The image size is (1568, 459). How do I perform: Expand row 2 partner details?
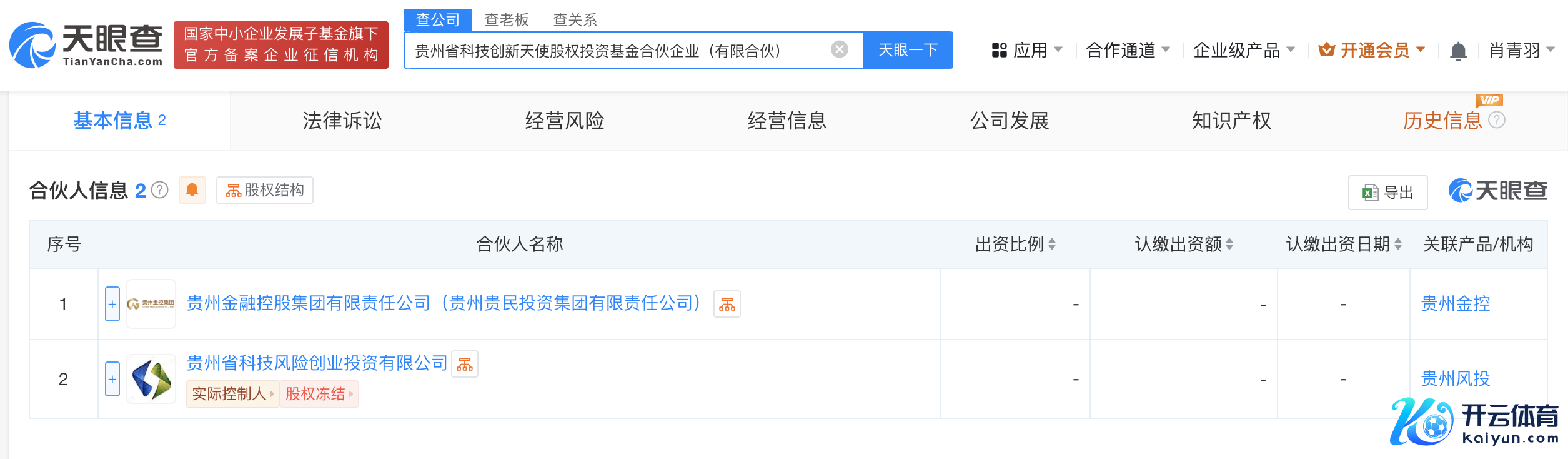(x=112, y=379)
